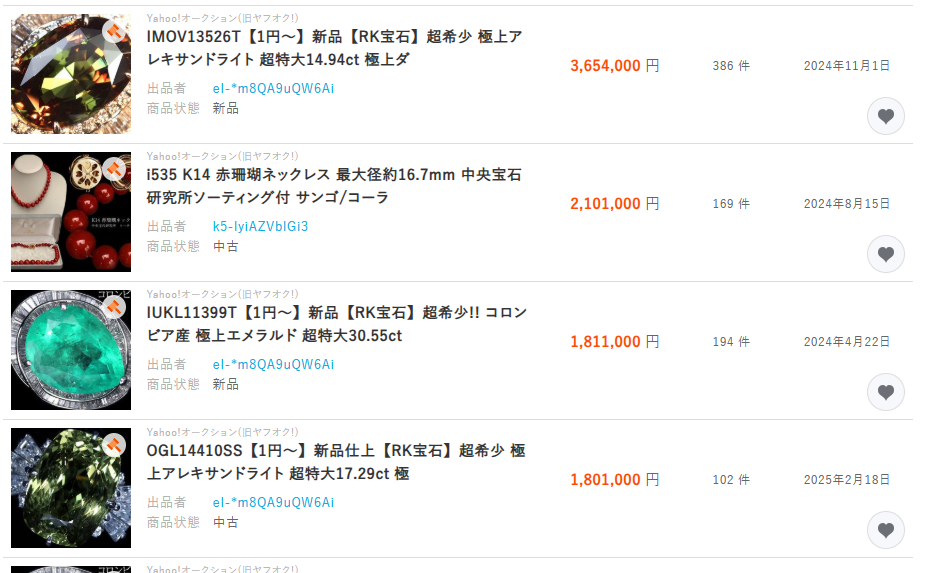Click auction hammer badge on coral necklace thumbnail
The image size is (942, 573).
pos(114,169)
